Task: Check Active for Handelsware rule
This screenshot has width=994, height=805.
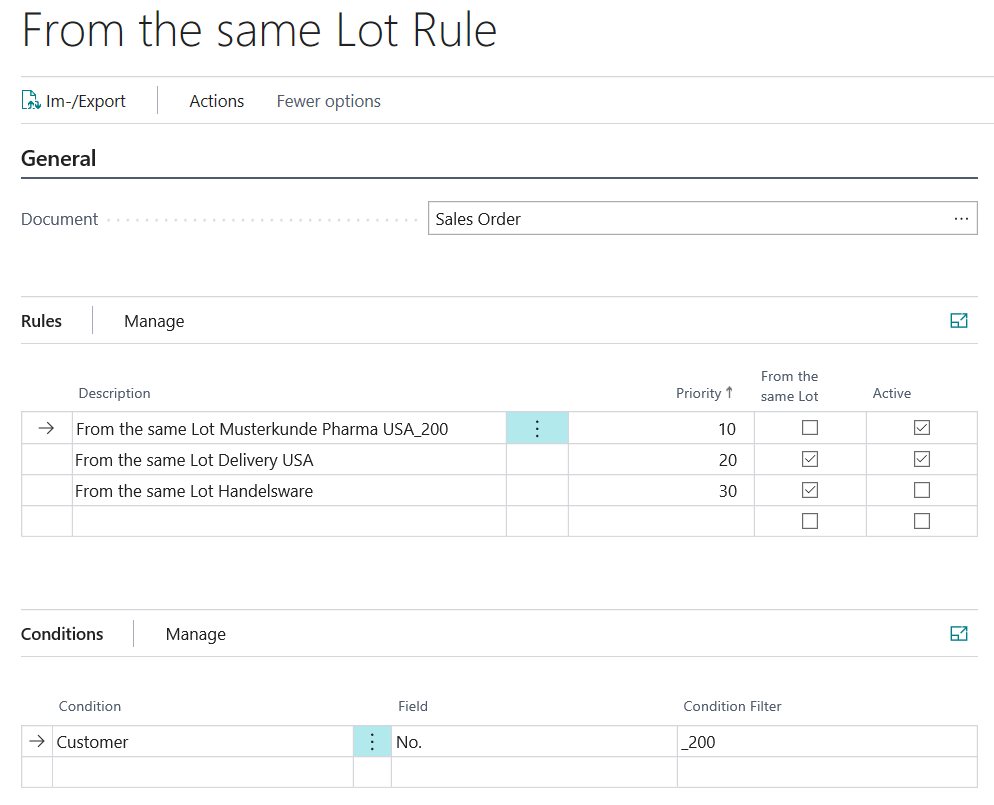Action: [922, 490]
